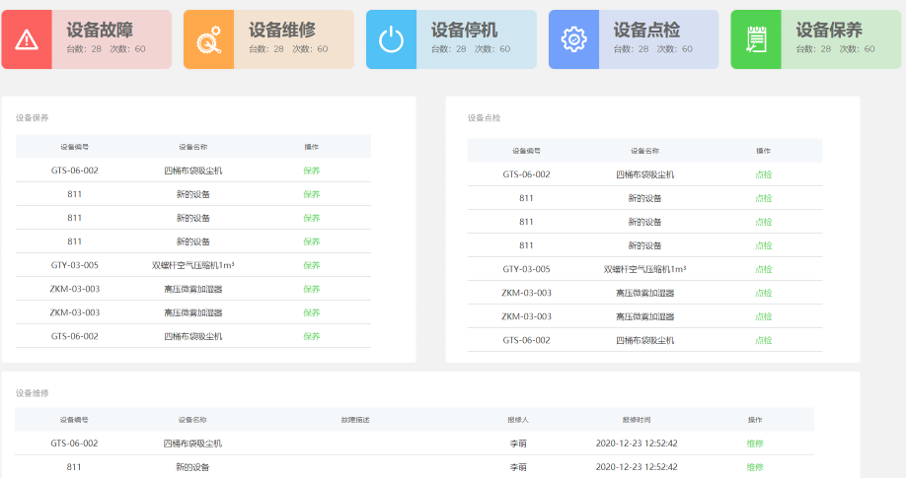Select the 设备保养 card title at top
The image size is (906, 478).
click(x=829, y=30)
